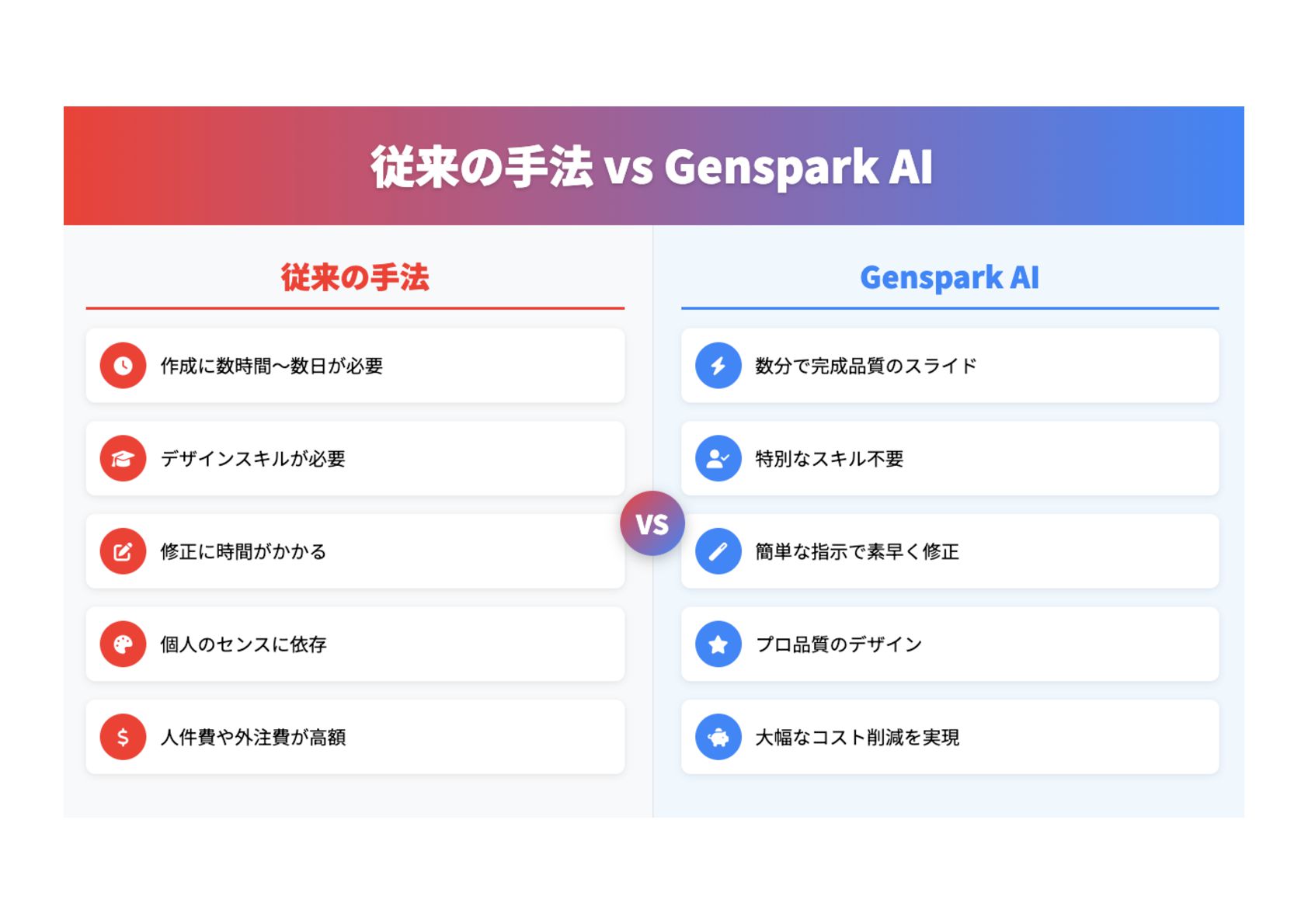Click the 大幅なコスト削減を実現 card text
This screenshot has width=1308, height=924.
(858, 737)
